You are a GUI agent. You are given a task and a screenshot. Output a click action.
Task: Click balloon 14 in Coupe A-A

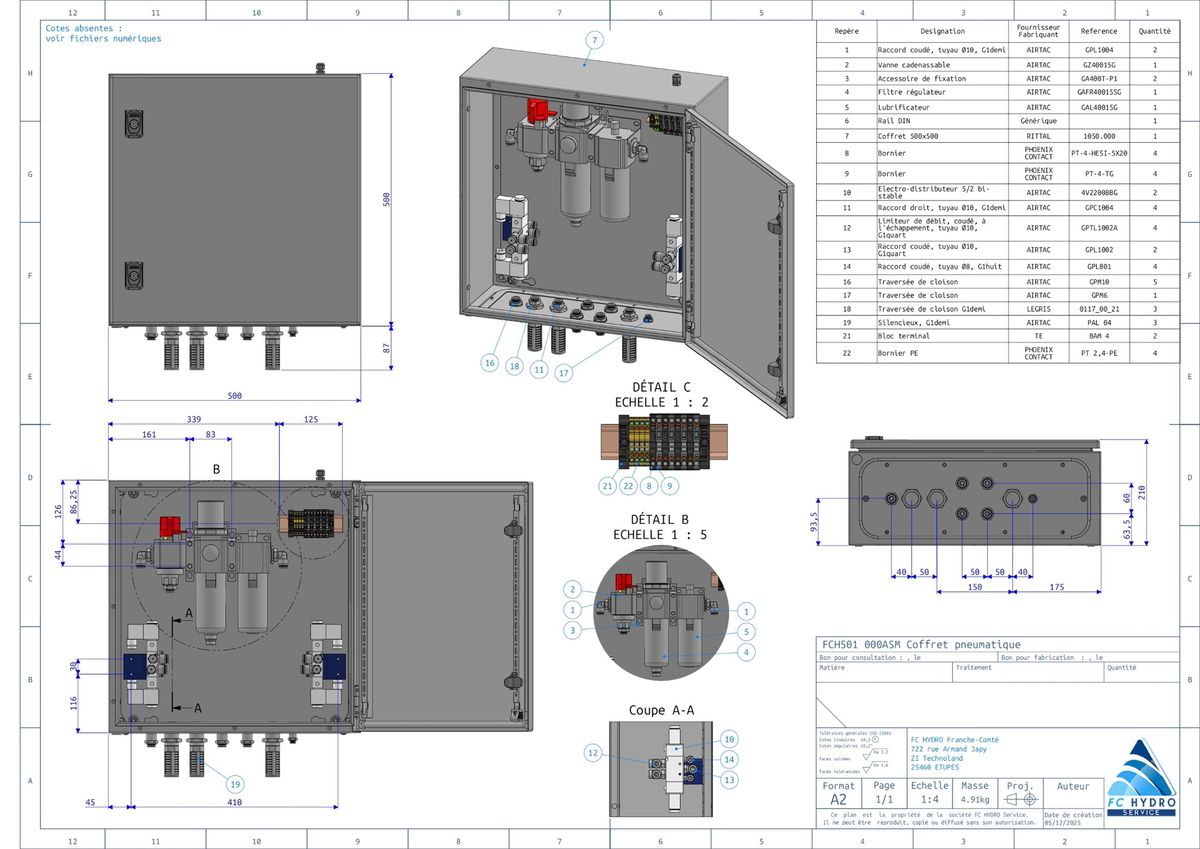click(x=729, y=759)
